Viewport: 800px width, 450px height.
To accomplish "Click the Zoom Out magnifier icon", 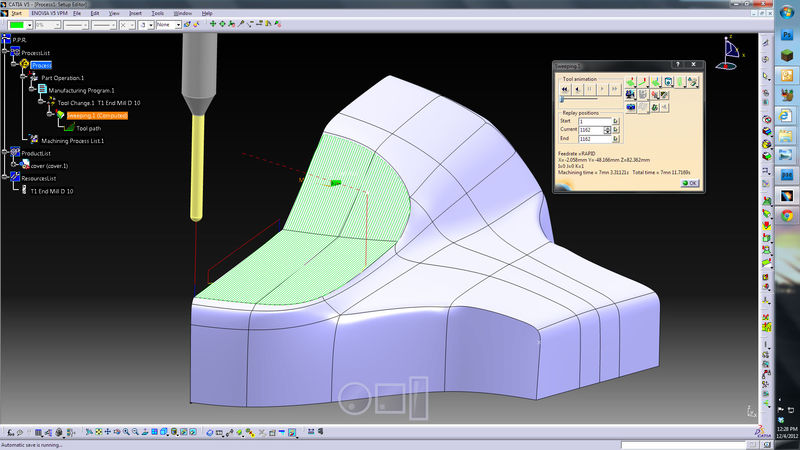I will (x=135, y=432).
